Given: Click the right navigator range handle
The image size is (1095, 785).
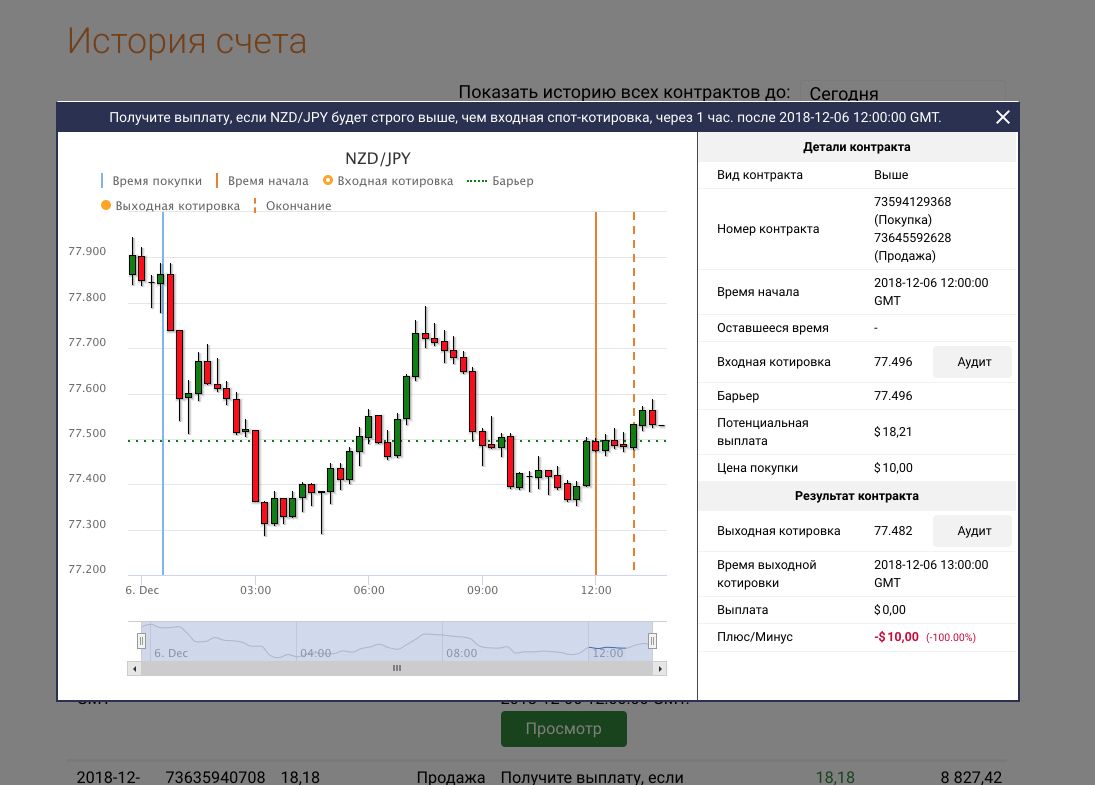Looking at the screenshot, I should pyautogui.click(x=652, y=641).
